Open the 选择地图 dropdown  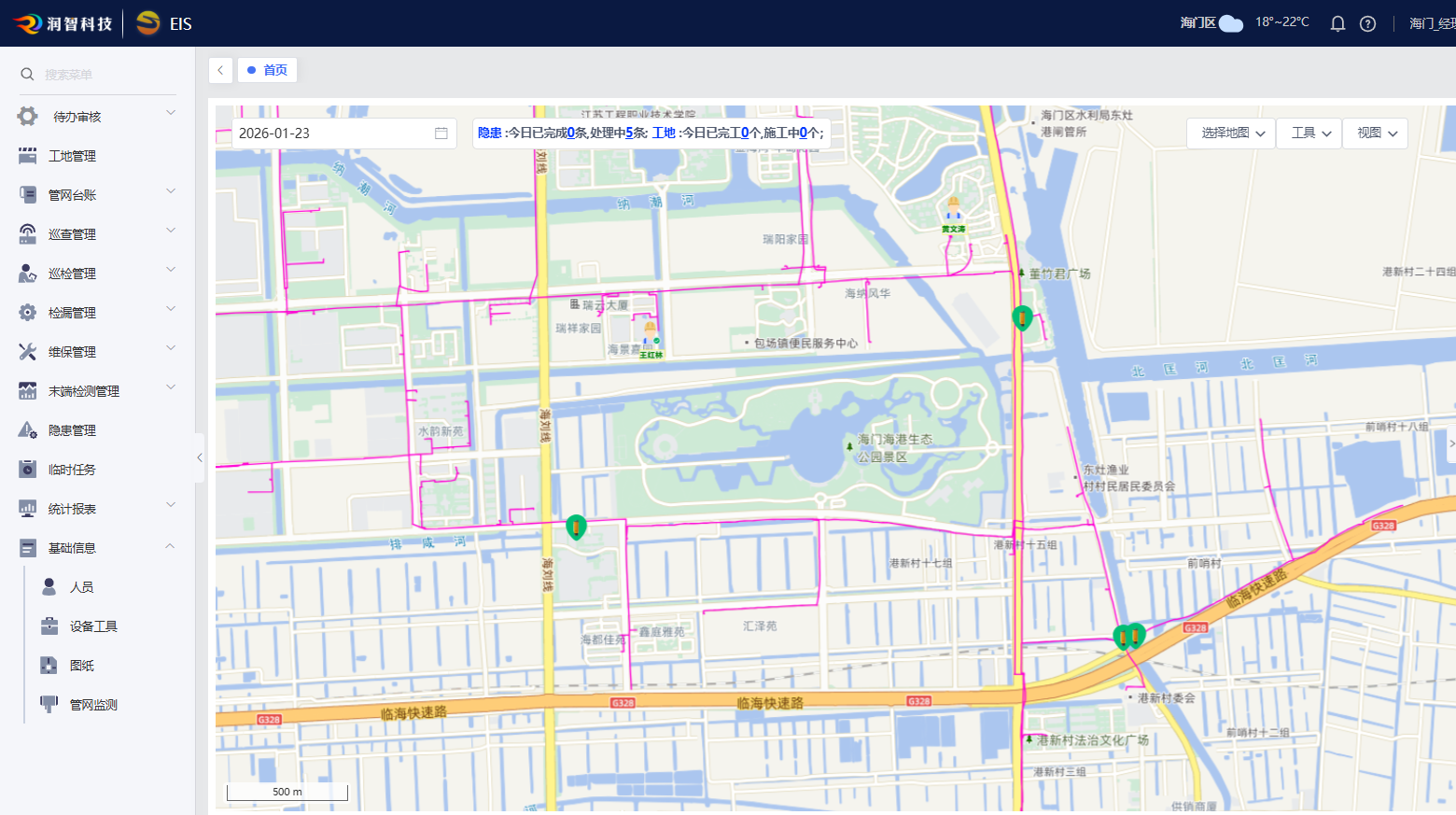pos(1232,133)
